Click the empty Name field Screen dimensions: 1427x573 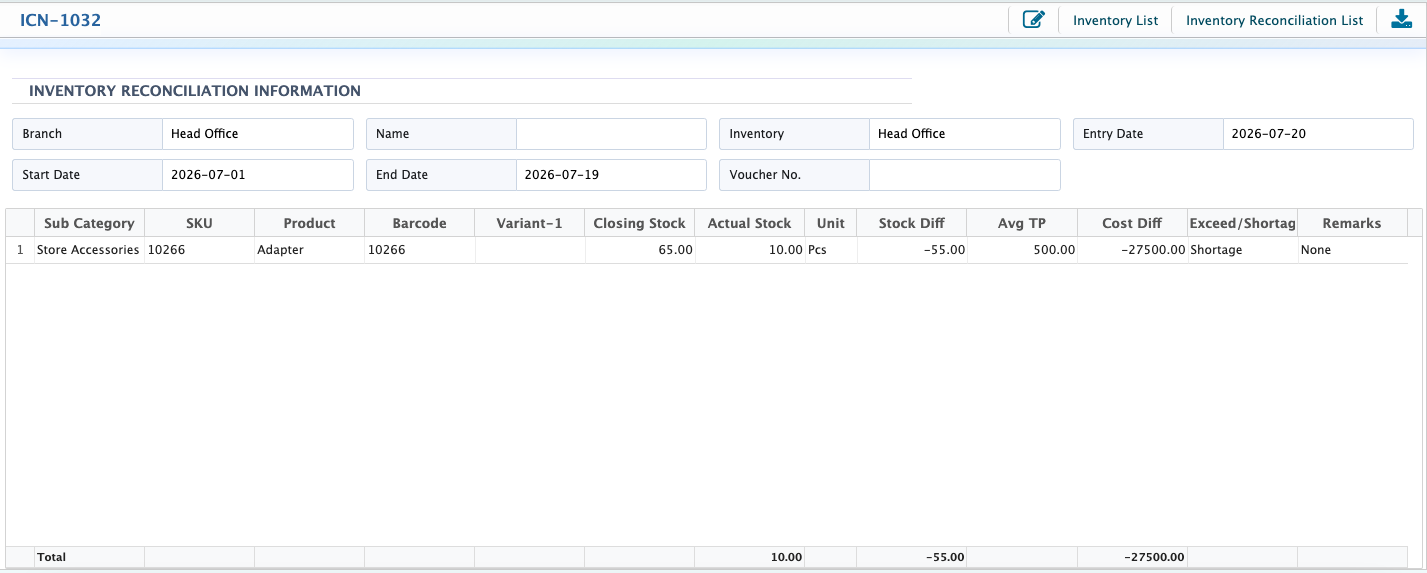(x=611, y=134)
